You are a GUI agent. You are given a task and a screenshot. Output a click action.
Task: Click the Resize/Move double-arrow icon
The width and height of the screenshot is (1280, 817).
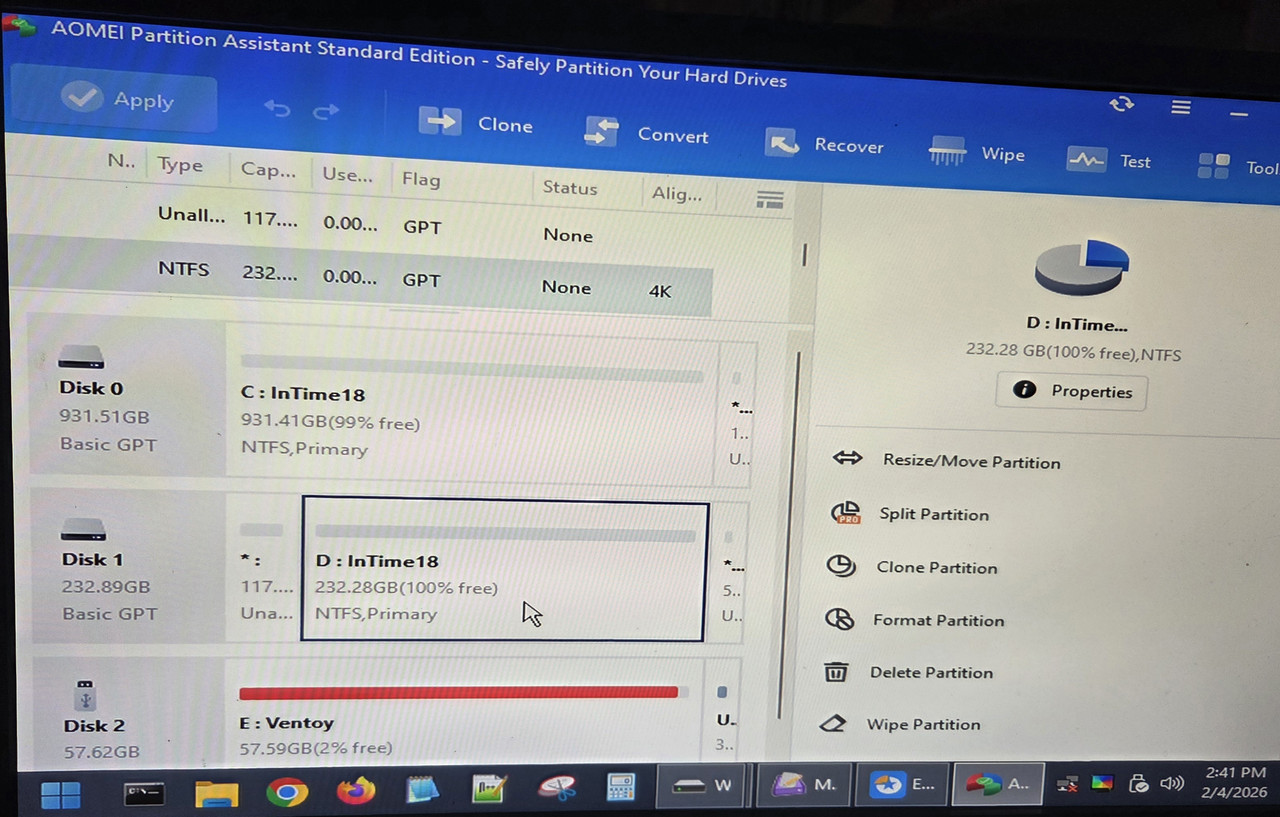click(x=847, y=458)
